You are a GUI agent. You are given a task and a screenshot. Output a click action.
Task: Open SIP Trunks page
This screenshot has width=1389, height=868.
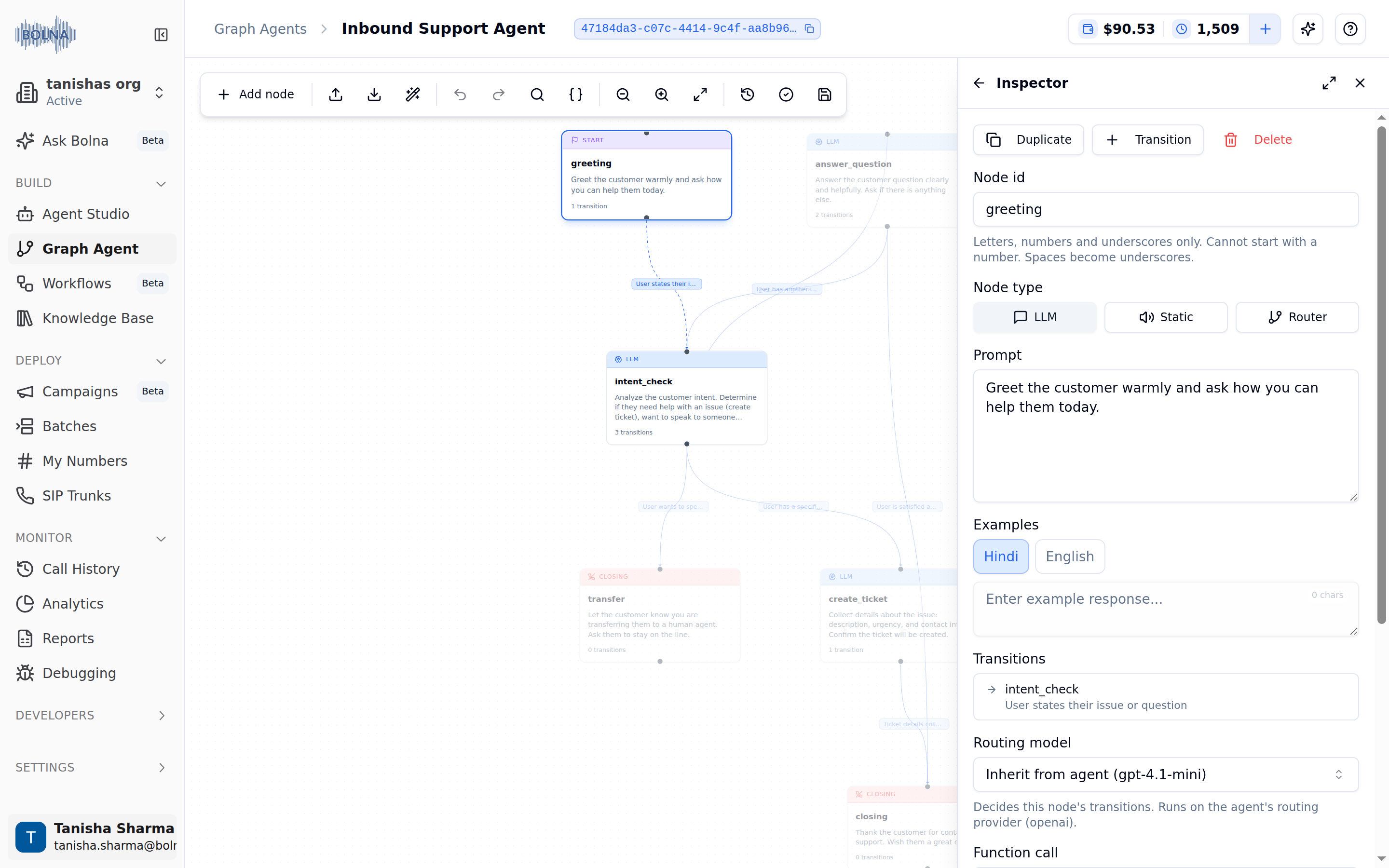pos(92,496)
